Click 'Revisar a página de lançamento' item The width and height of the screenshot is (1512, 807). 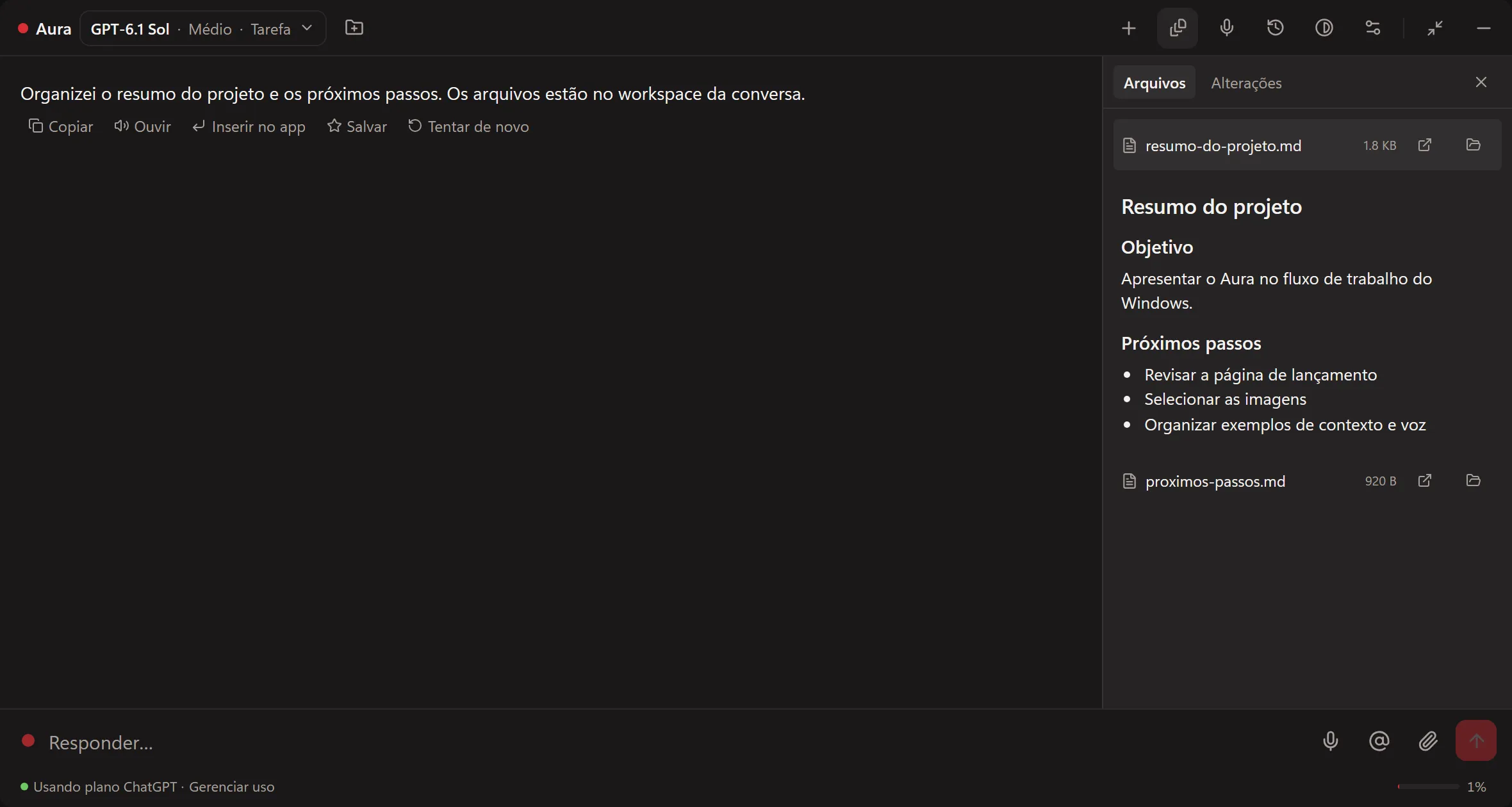click(1260, 375)
